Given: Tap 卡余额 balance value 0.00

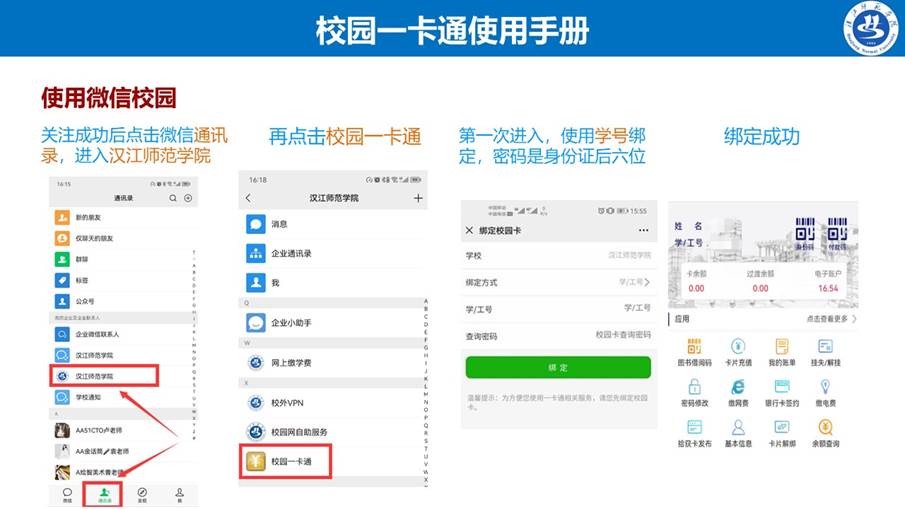Looking at the screenshot, I should tap(696, 289).
